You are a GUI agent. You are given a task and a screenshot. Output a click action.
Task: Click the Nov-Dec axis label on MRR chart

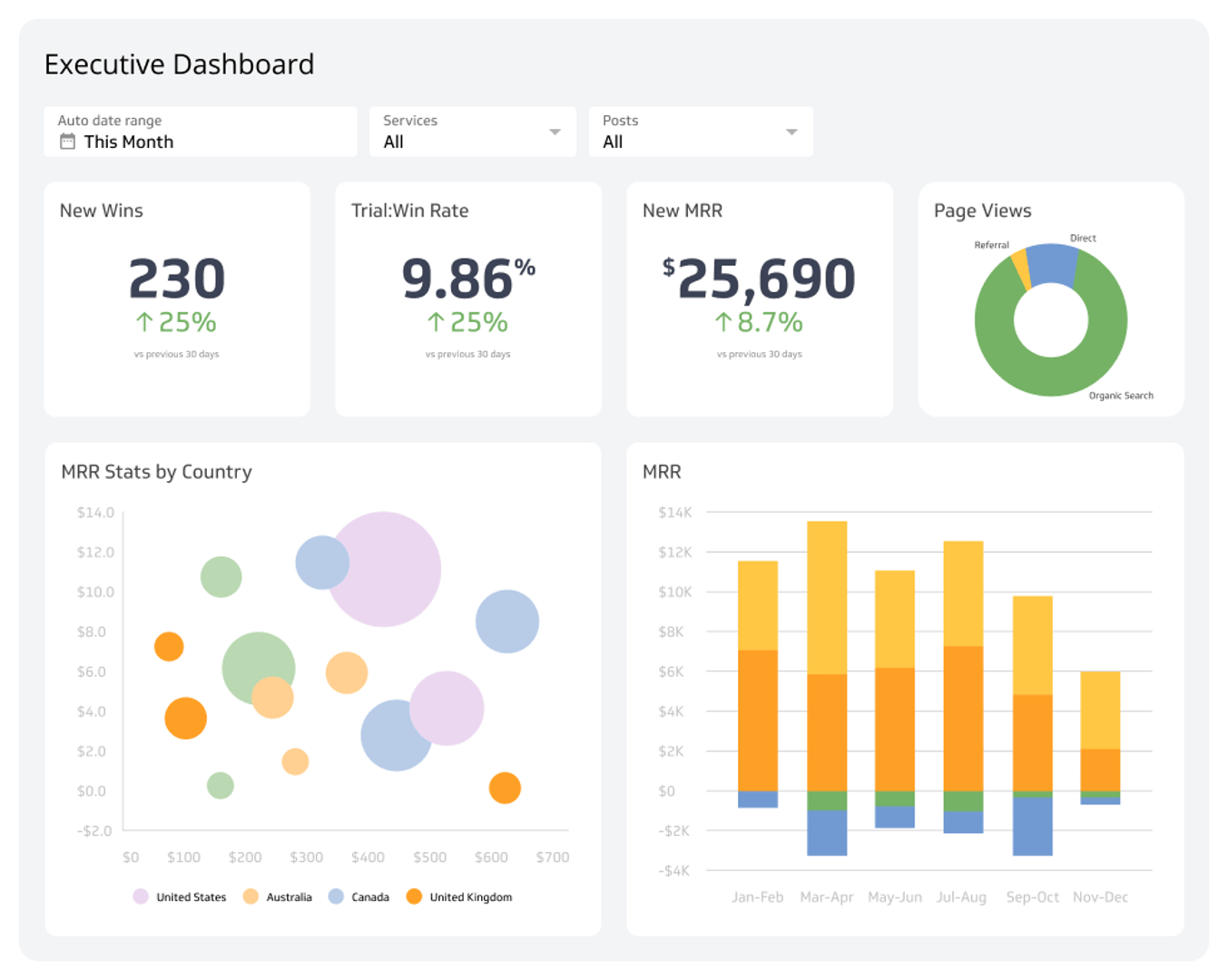pos(1100,897)
